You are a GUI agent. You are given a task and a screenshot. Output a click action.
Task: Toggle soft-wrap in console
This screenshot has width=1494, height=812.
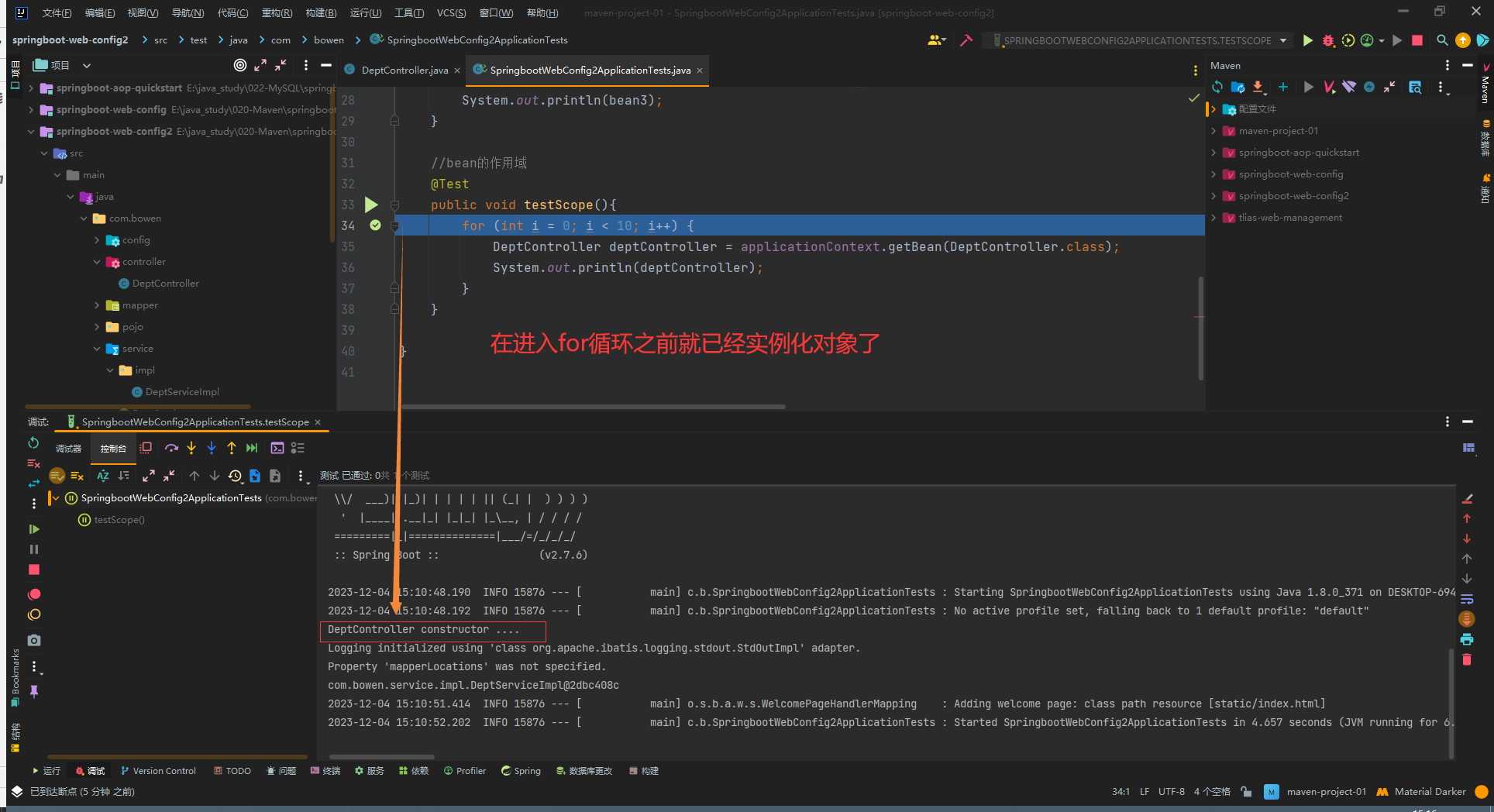pyautogui.click(x=1467, y=599)
